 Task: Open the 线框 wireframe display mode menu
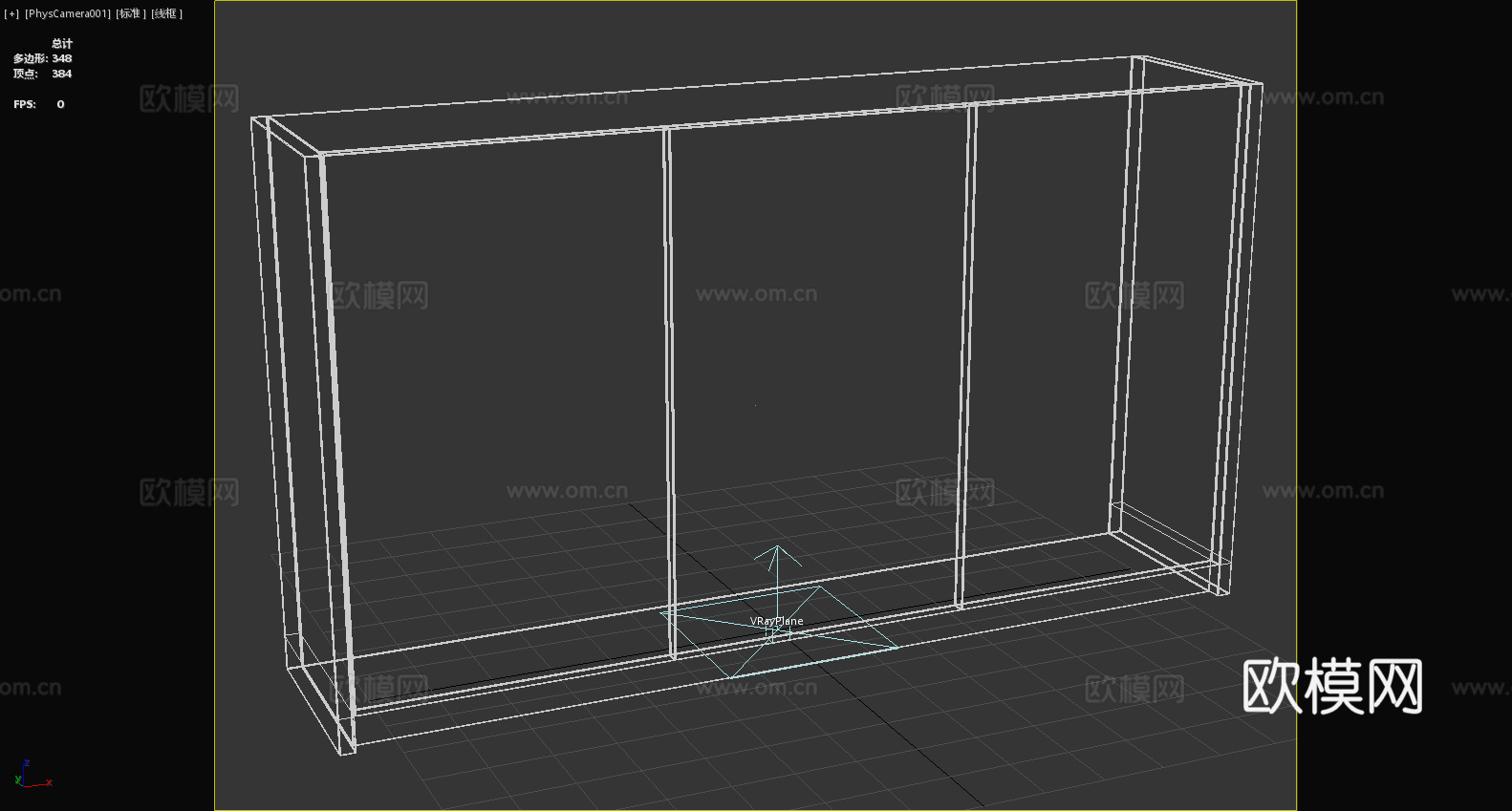(x=166, y=13)
